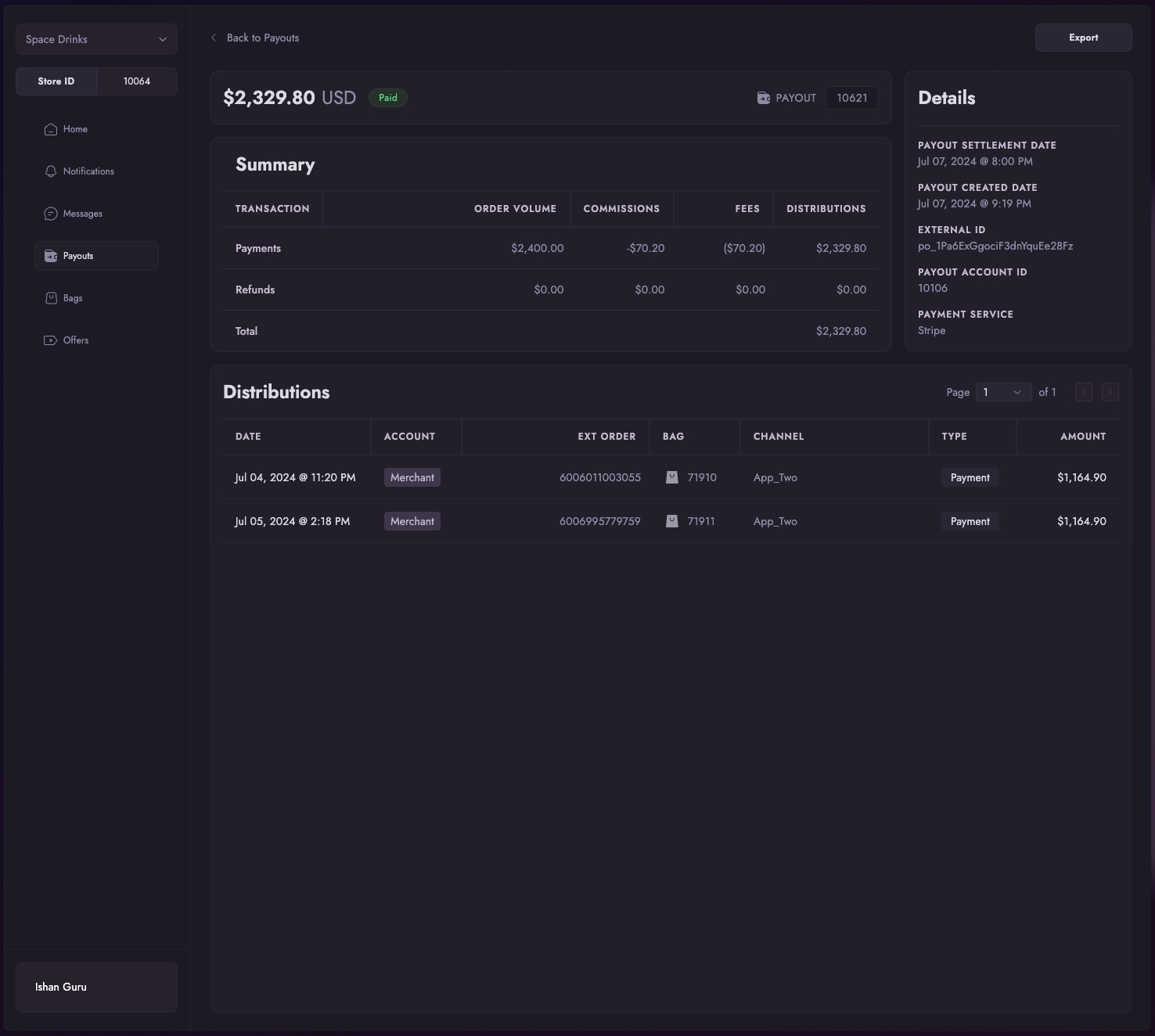Click the Ishan Guru user profile
1155x1036 pixels.
[96, 987]
